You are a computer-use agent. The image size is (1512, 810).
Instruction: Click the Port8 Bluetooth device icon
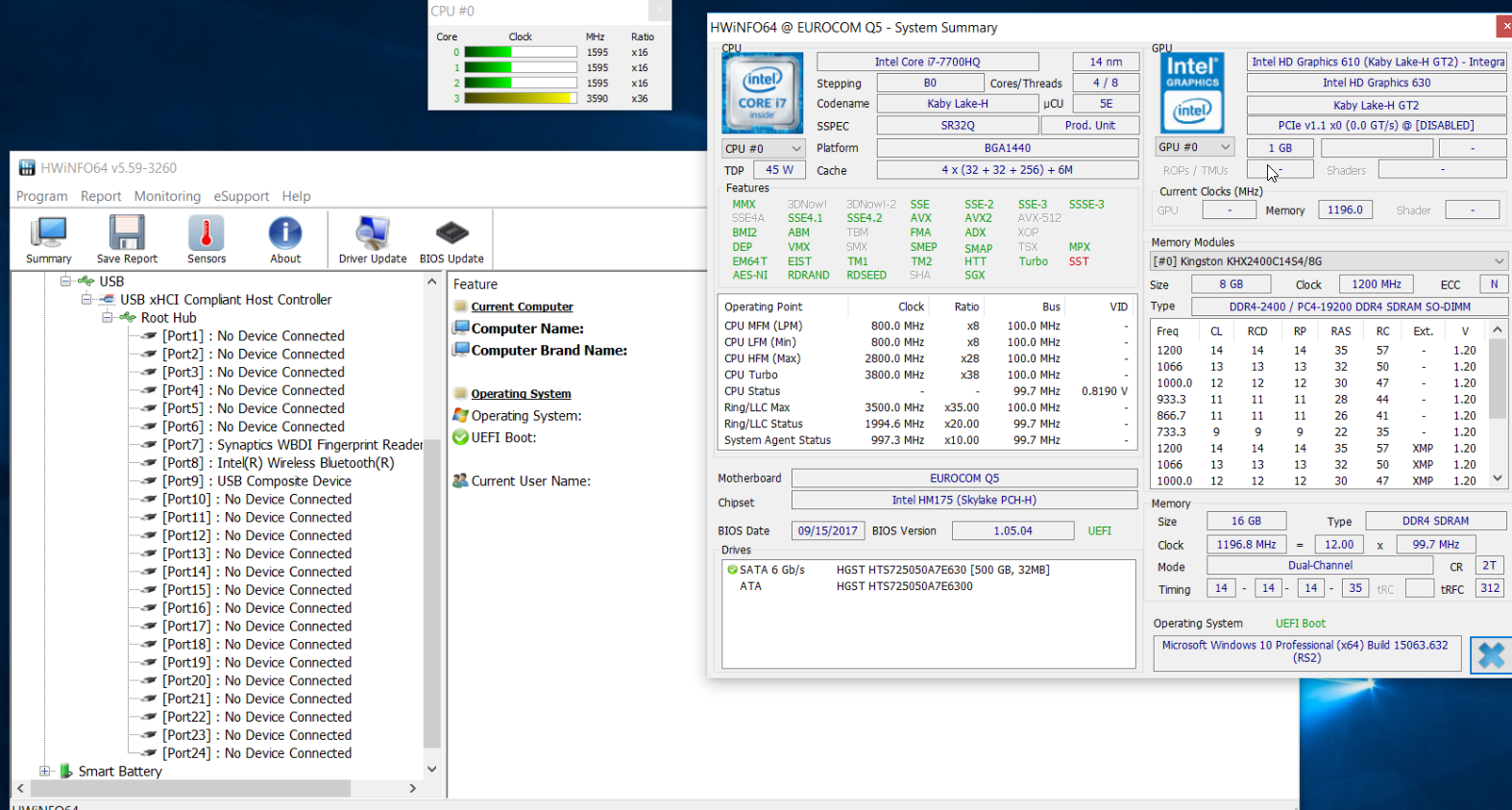(149, 463)
